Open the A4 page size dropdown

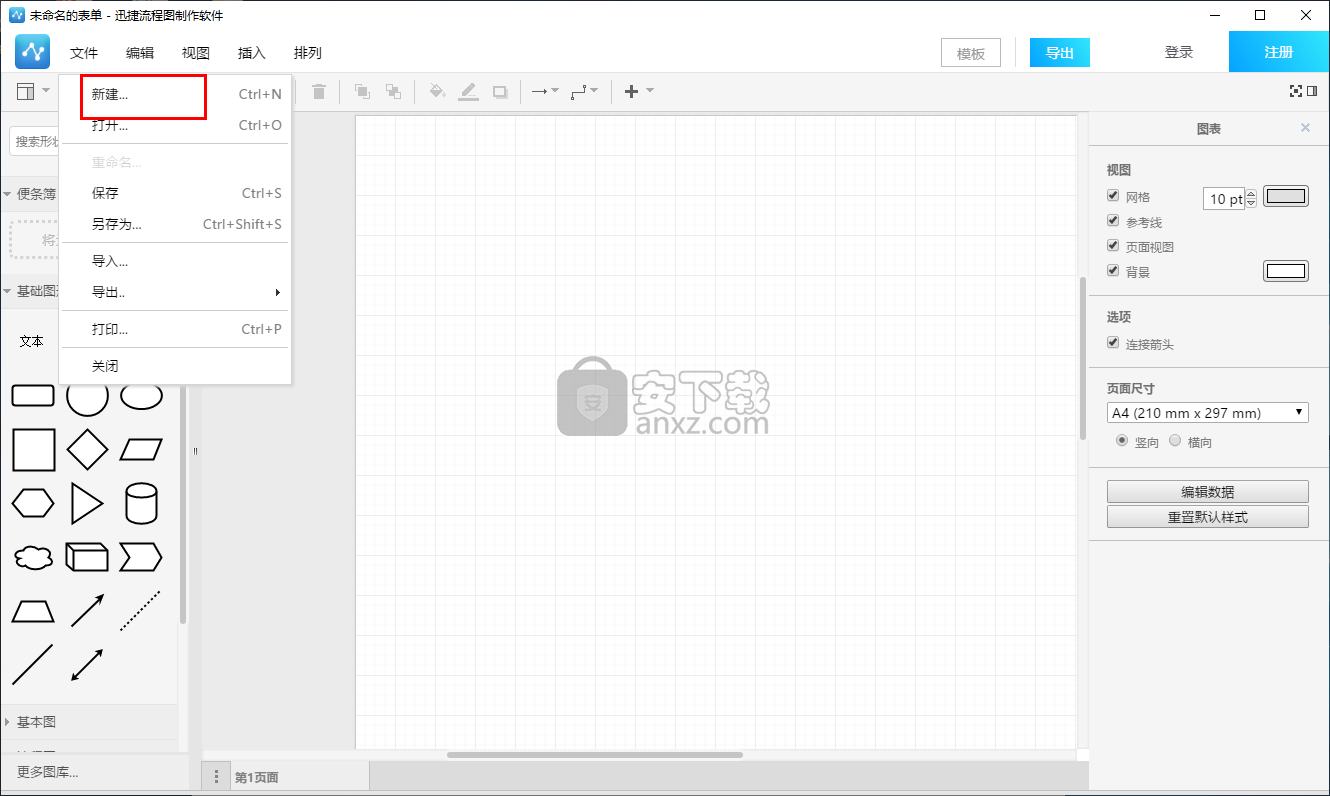coord(1208,413)
